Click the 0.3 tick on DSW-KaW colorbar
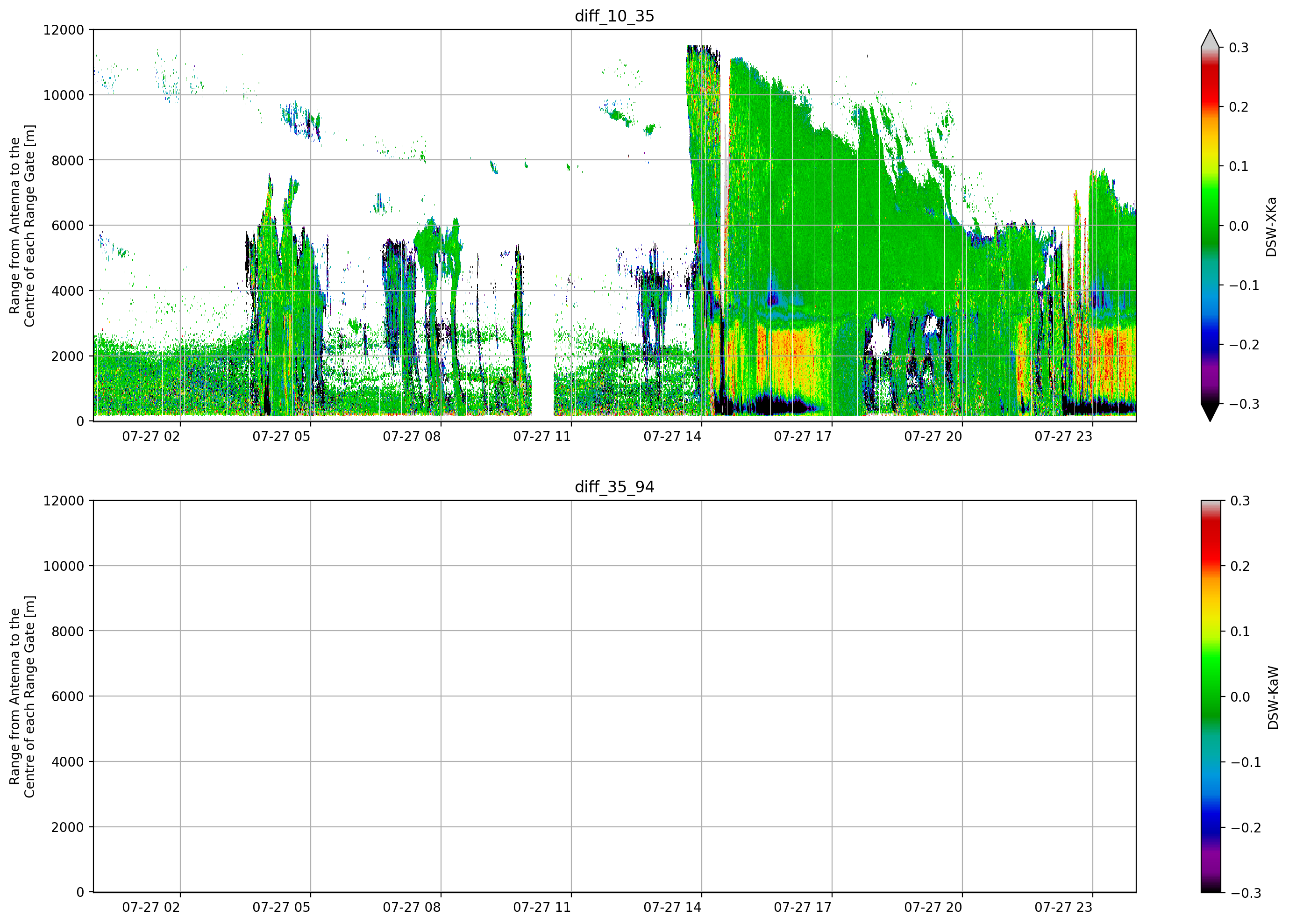Viewport: 1289px width, 924px height. click(1240, 501)
